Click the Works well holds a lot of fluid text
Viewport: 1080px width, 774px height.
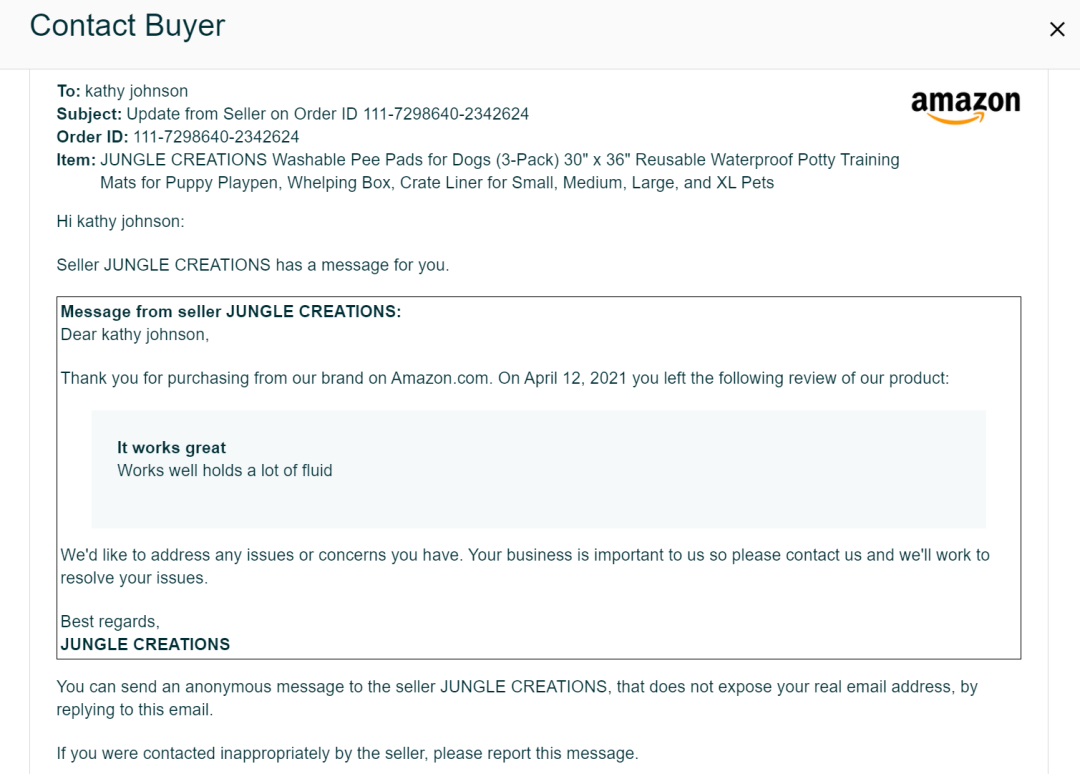pos(225,470)
